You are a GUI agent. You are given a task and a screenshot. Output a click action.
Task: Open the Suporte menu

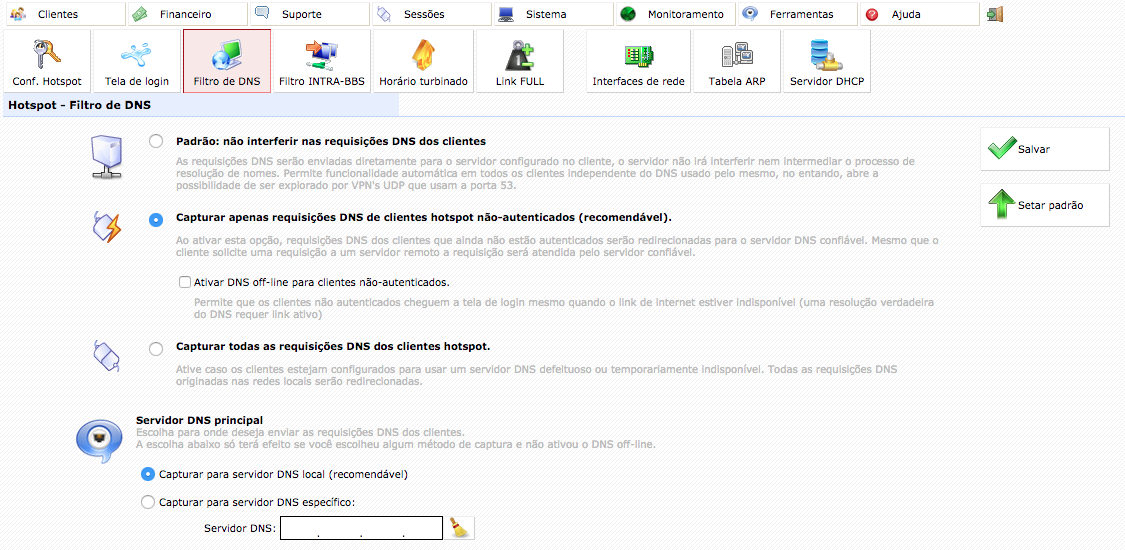(x=309, y=14)
